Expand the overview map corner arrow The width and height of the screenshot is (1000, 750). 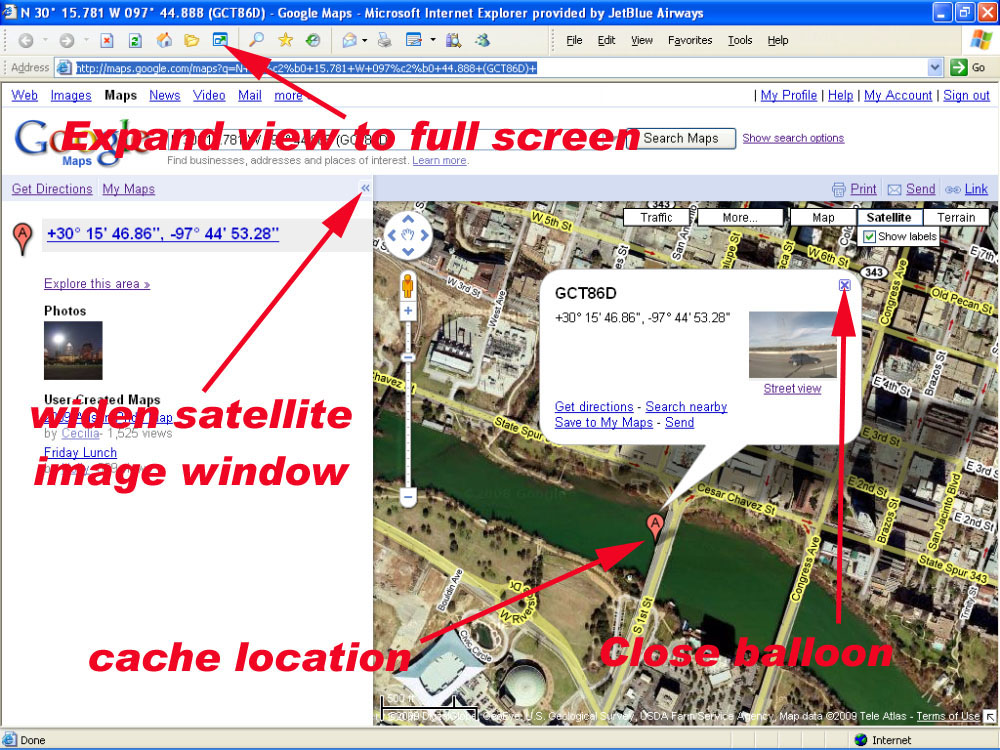point(988,717)
